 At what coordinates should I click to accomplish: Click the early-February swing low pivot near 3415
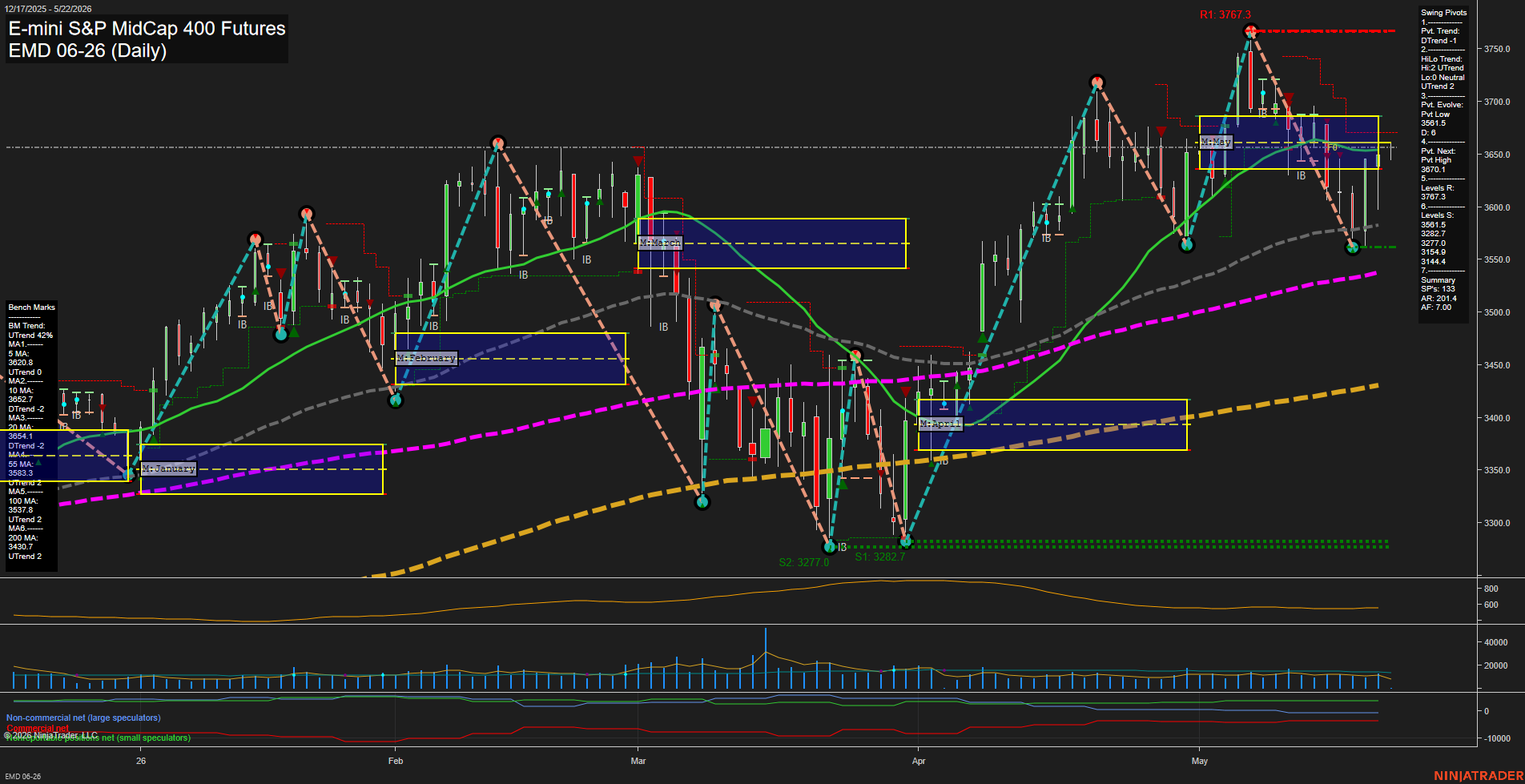pyautogui.click(x=396, y=400)
